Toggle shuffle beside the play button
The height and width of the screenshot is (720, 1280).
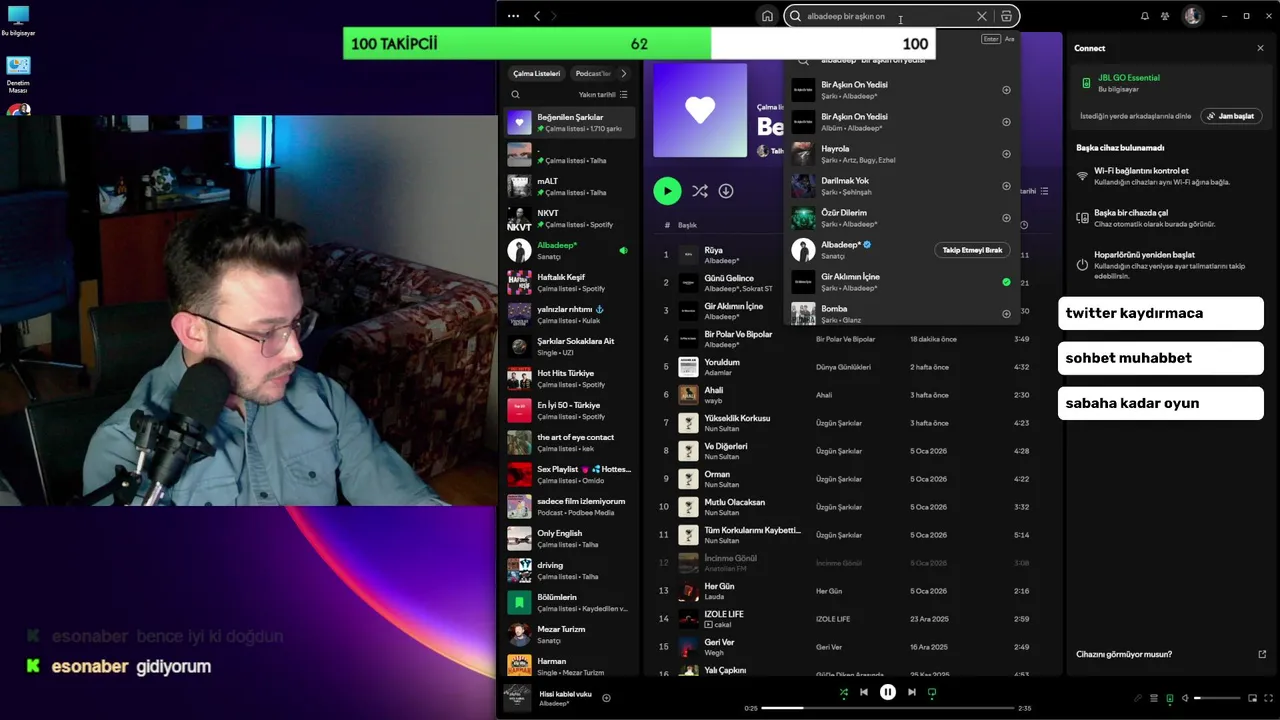[x=700, y=191]
